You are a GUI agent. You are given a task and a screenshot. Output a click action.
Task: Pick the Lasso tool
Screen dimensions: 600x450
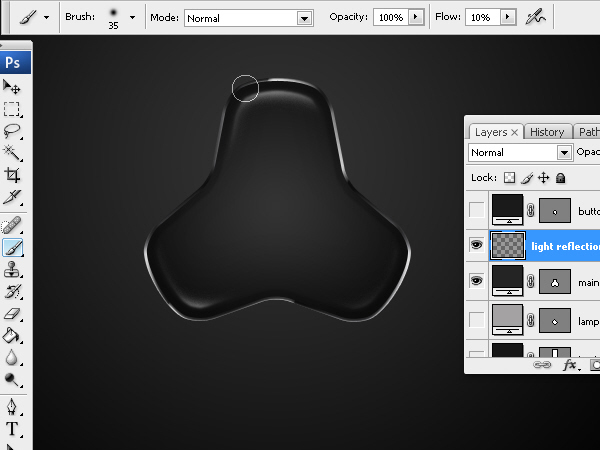pyautogui.click(x=13, y=131)
